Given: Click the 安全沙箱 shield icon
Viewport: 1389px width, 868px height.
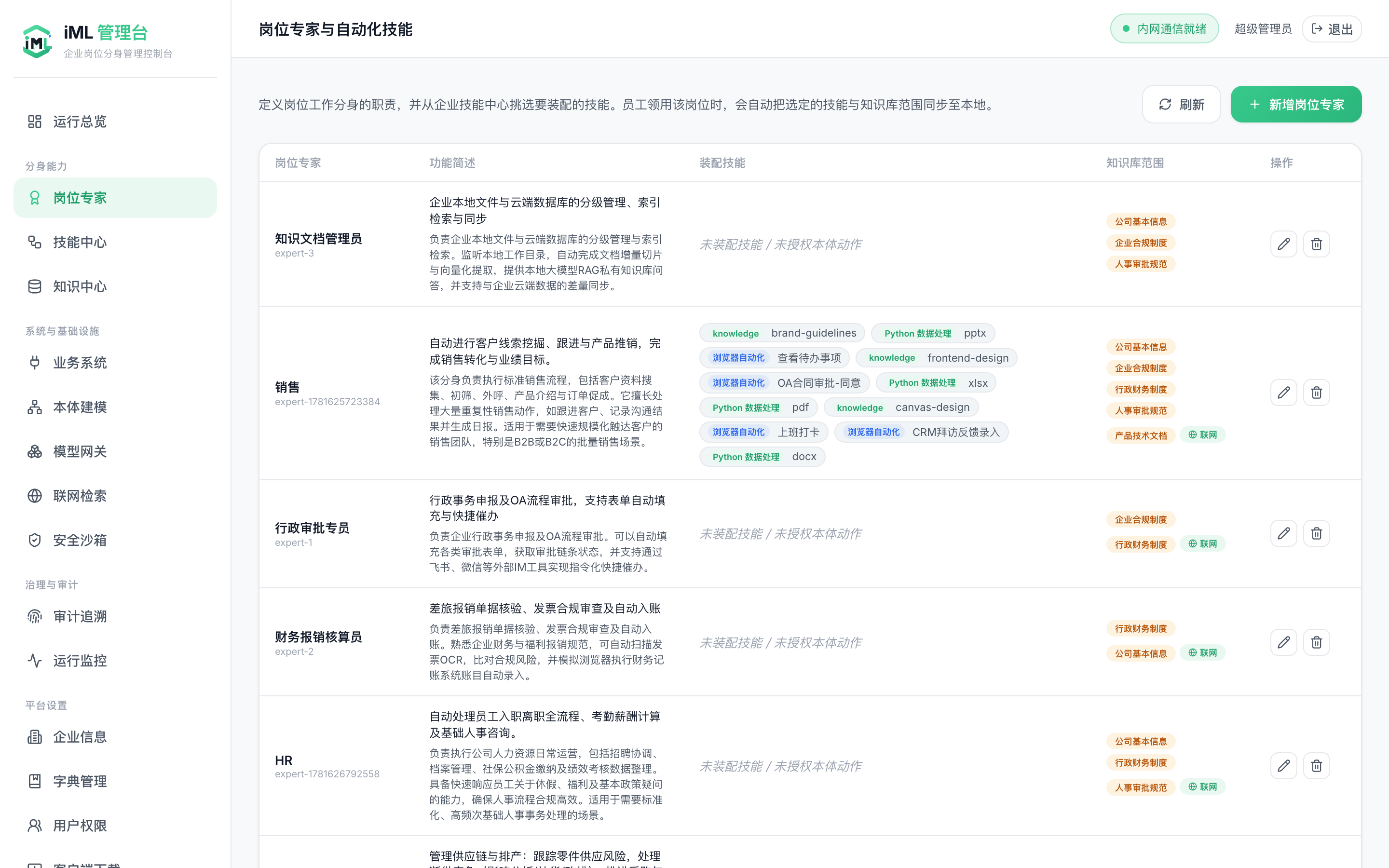Looking at the screenshot, I should tap(34, 540).
